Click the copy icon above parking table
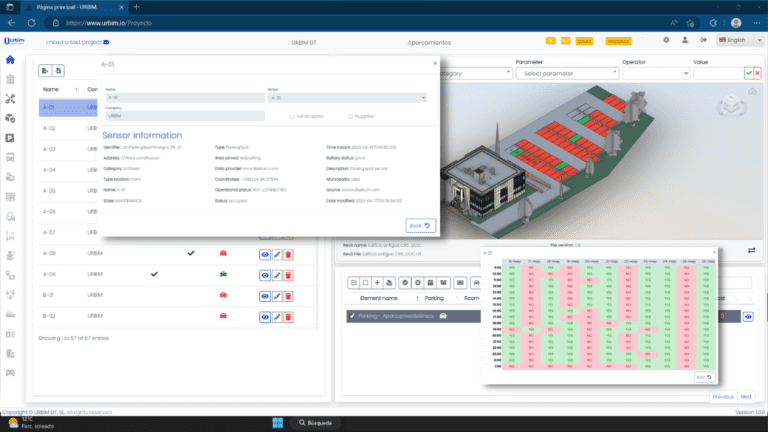The height and width of the screenshot is (432, 768). 58,71
